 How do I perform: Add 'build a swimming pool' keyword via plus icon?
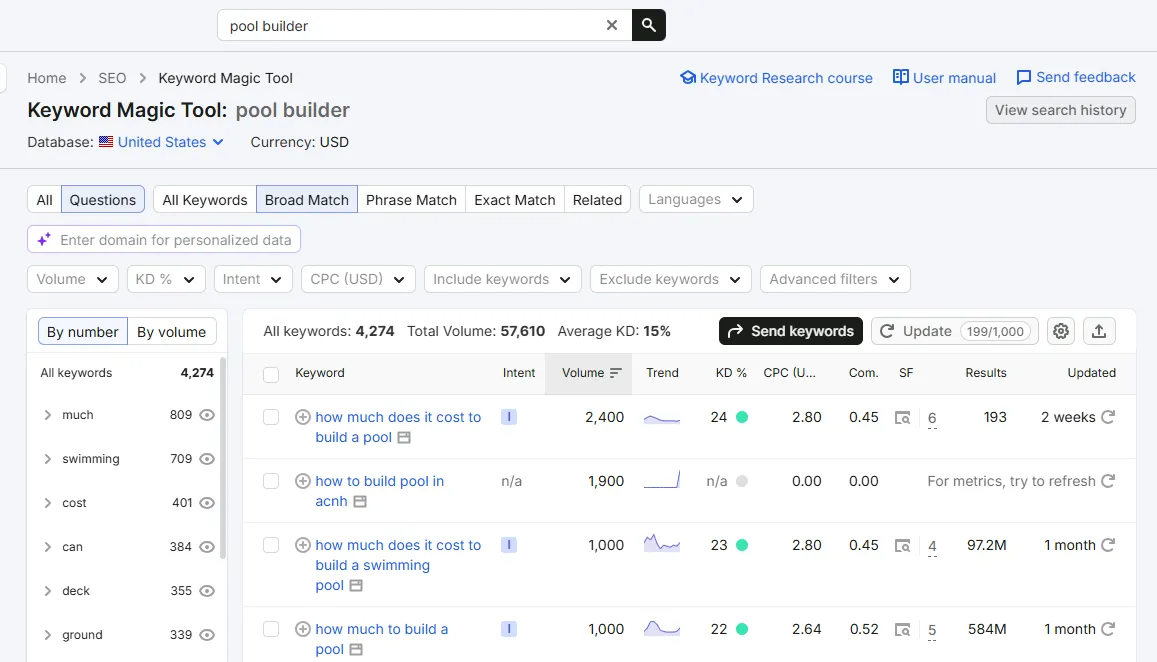(303, 545)
